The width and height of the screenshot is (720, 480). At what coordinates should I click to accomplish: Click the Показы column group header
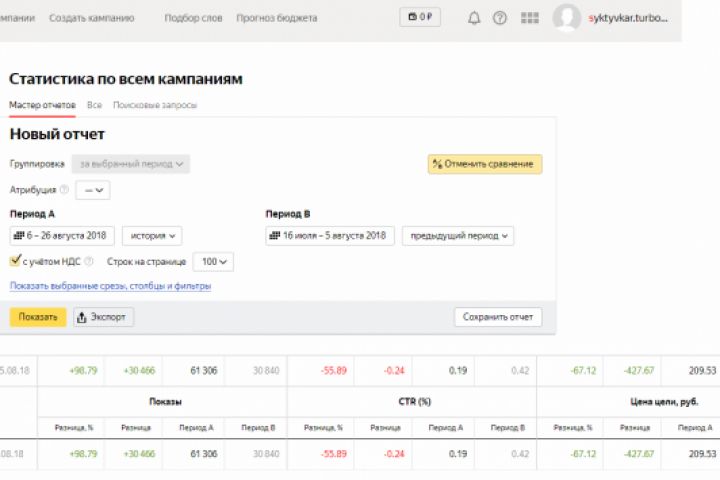click(165, 401)
